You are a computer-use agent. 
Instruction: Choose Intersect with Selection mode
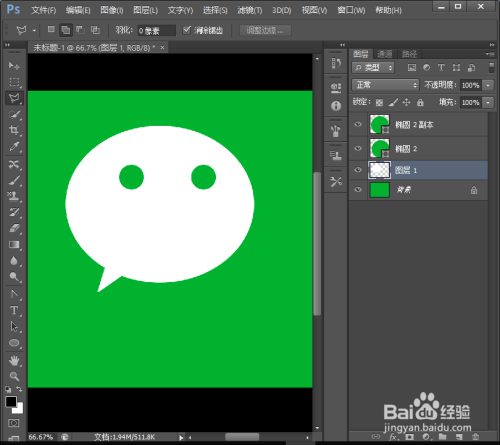pos(95,30)
